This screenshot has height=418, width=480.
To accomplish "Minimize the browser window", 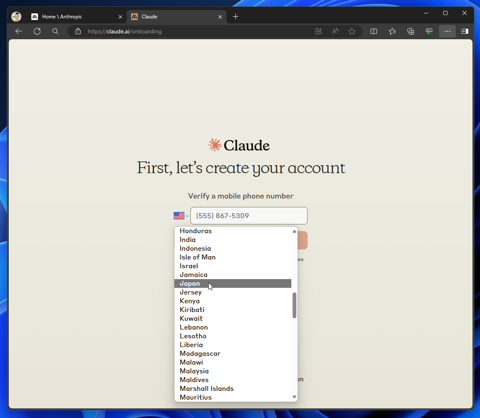I will click(426, 13).
